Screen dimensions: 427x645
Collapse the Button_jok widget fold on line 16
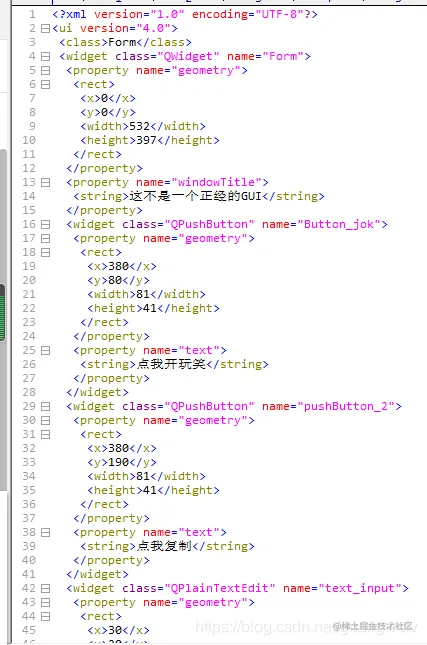tap(46, 224)
